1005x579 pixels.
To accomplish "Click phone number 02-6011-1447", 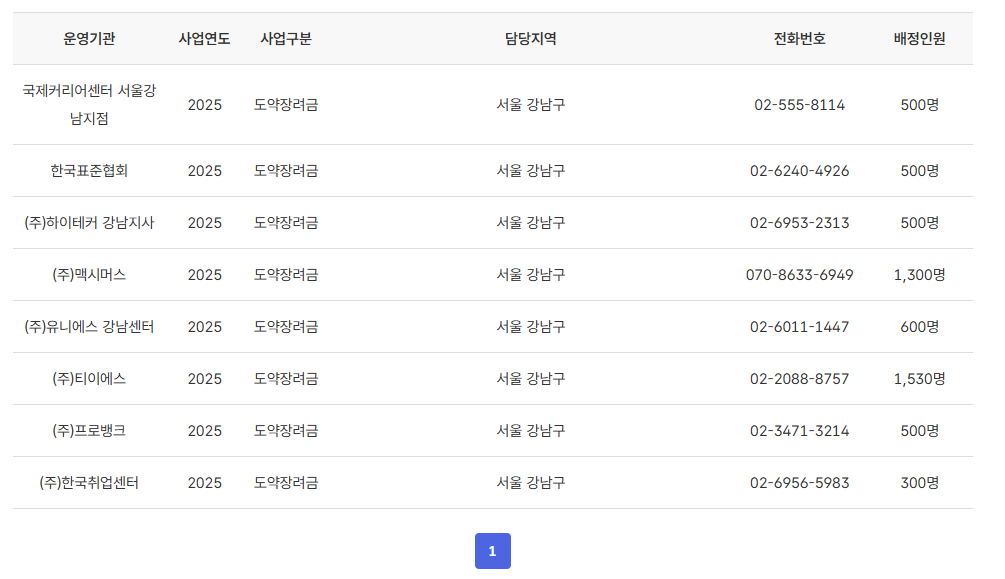I will point(799,326).
